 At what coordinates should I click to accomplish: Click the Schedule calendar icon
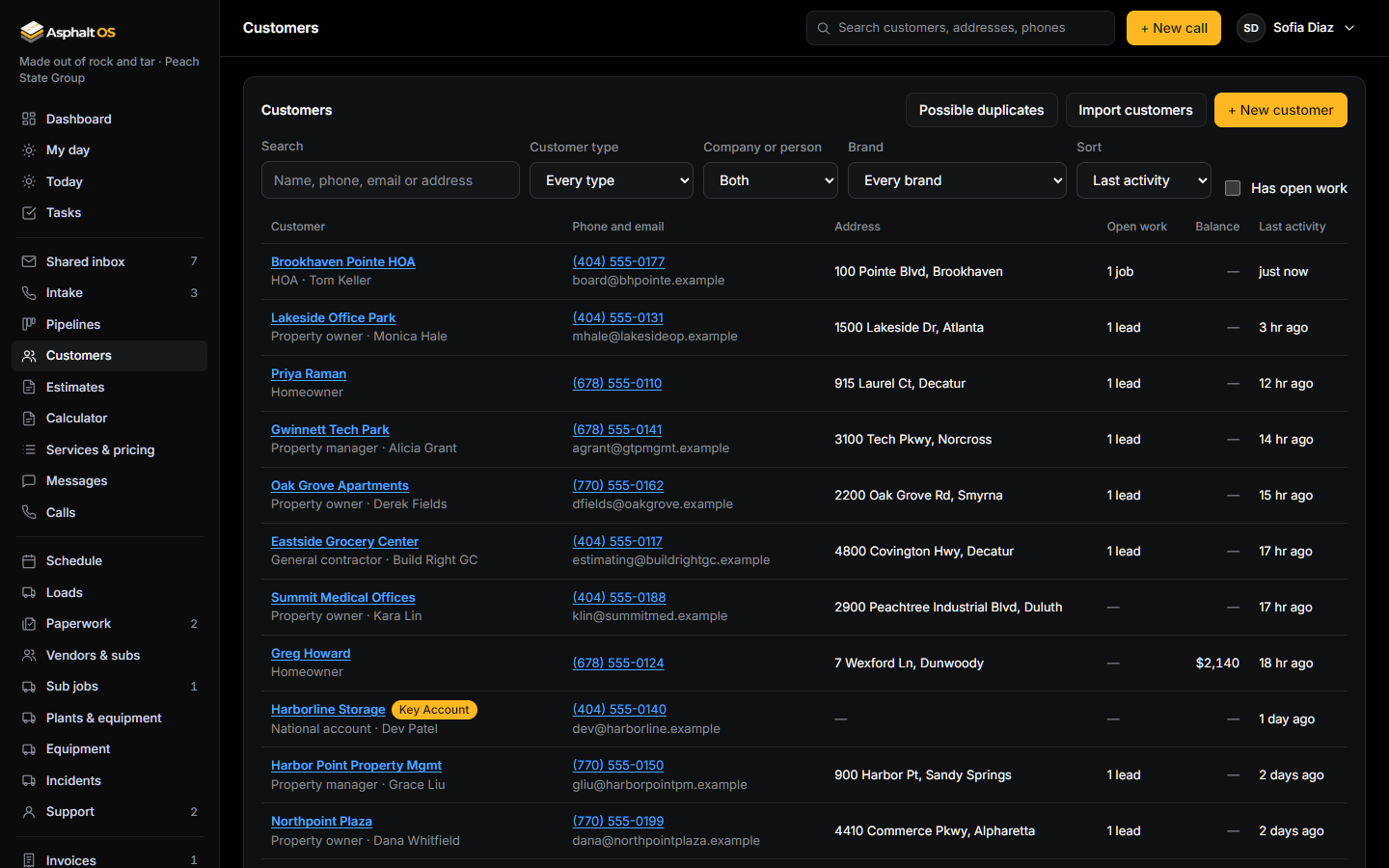[29, 560]
